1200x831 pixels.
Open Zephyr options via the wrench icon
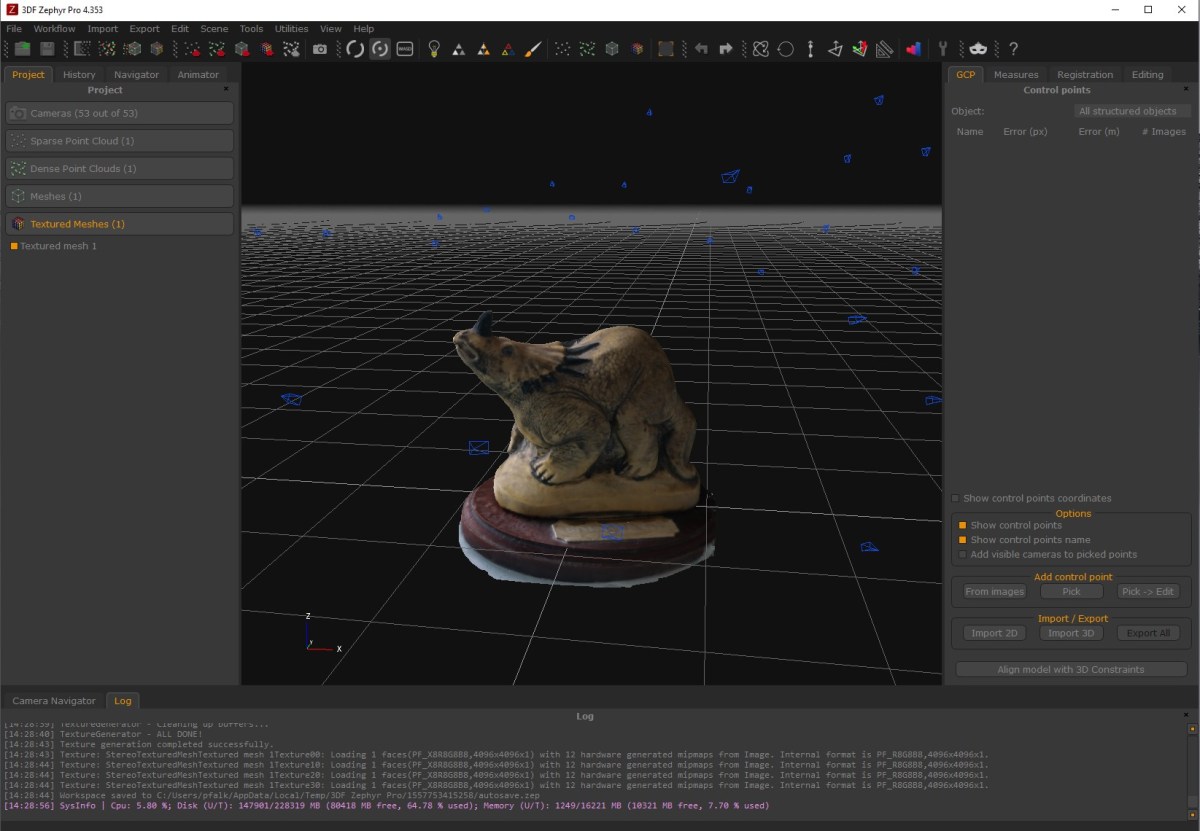pyautogui.click(x=942, y=48)
